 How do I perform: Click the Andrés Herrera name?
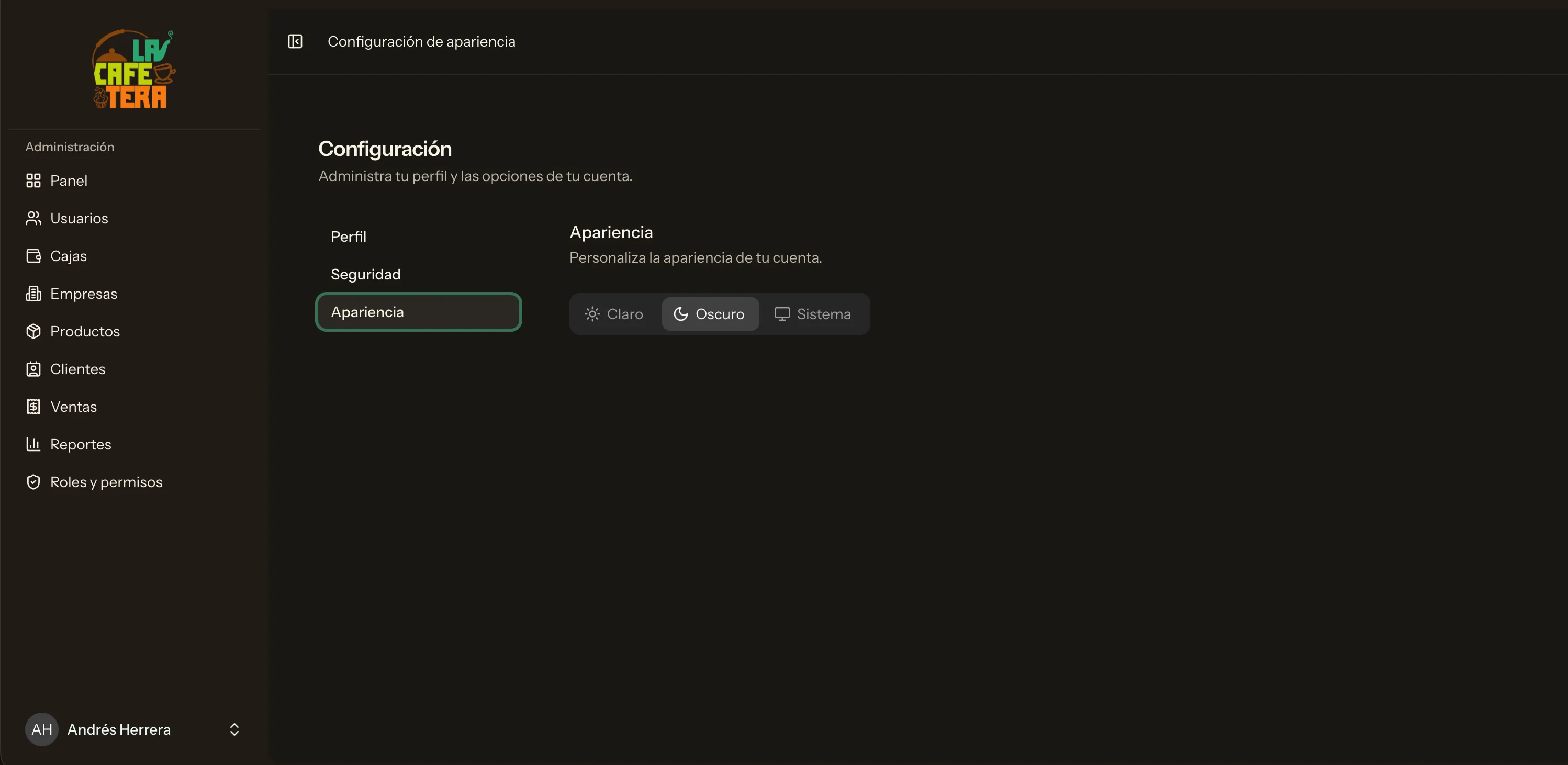point(119,730)
